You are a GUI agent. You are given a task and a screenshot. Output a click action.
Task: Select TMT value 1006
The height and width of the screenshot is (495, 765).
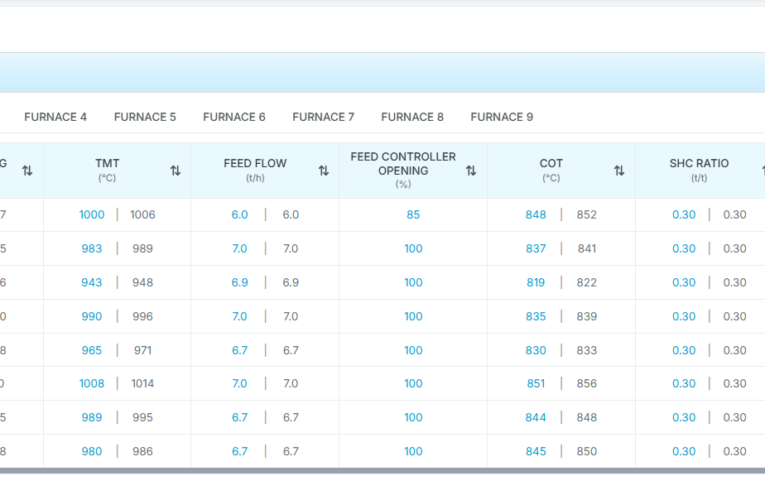click(142, 215)
